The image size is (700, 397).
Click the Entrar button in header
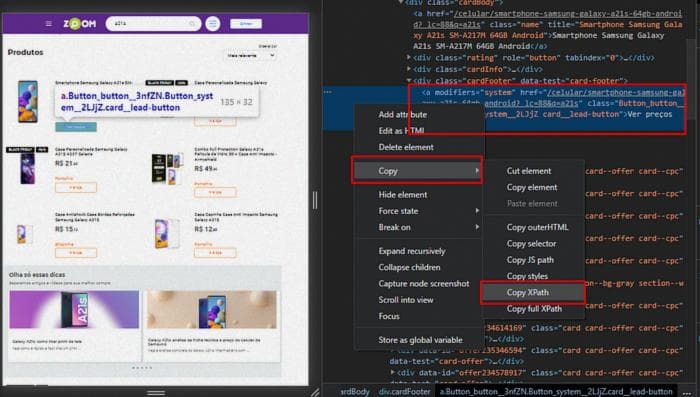click(x=246, y=24)
